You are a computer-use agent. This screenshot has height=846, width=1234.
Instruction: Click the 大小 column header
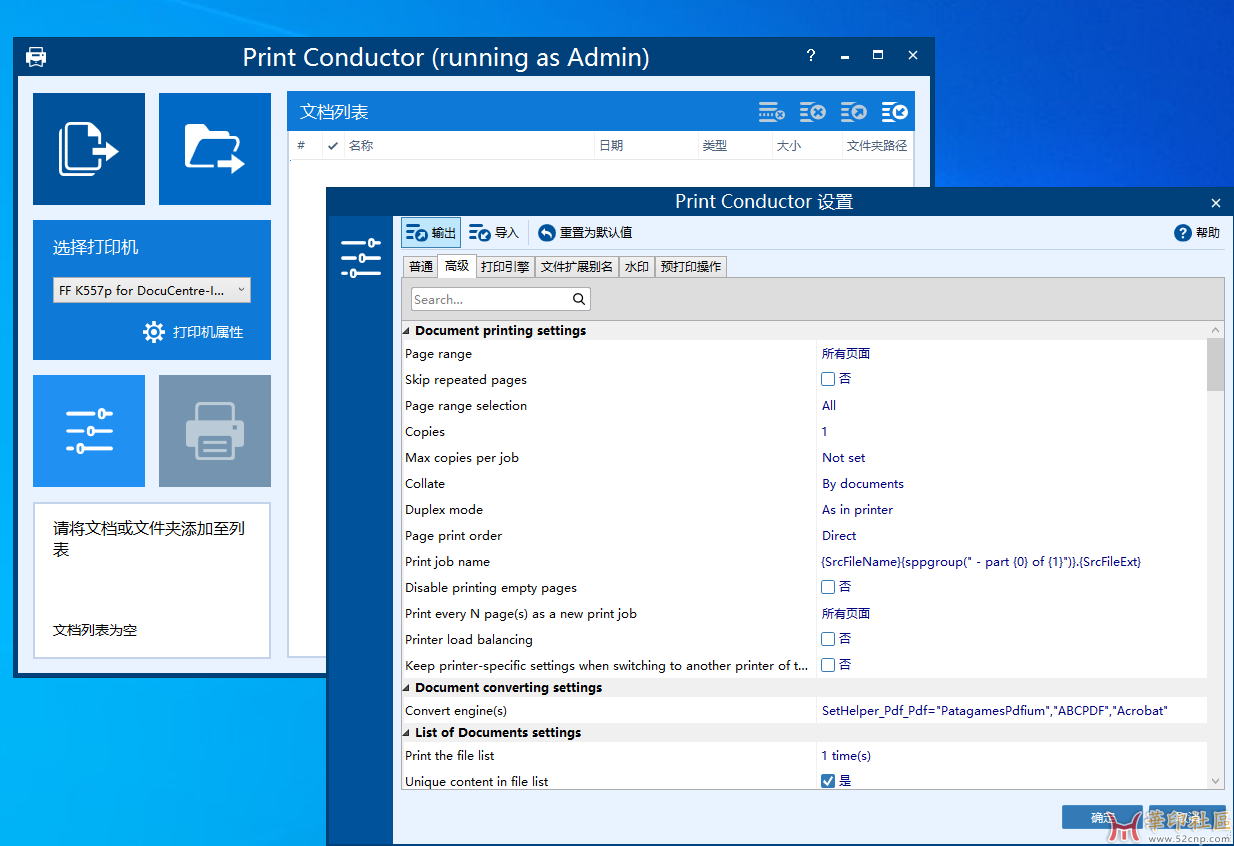pyautogui.click(x=807, y=145)
